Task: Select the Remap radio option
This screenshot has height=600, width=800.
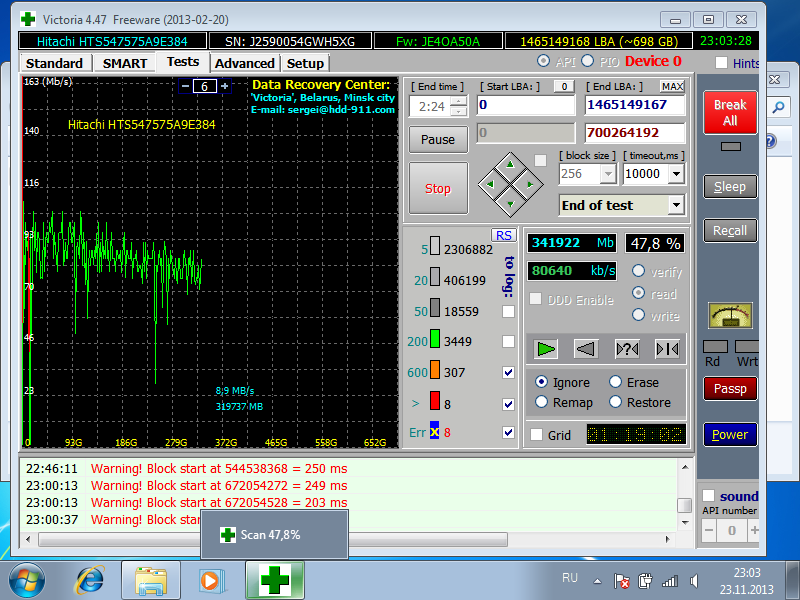Action: (x=541, y=402)
